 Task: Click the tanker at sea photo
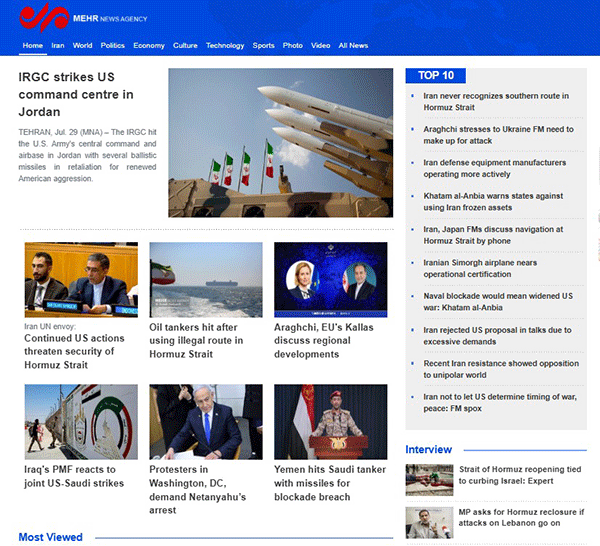click(x=206, y=280)
